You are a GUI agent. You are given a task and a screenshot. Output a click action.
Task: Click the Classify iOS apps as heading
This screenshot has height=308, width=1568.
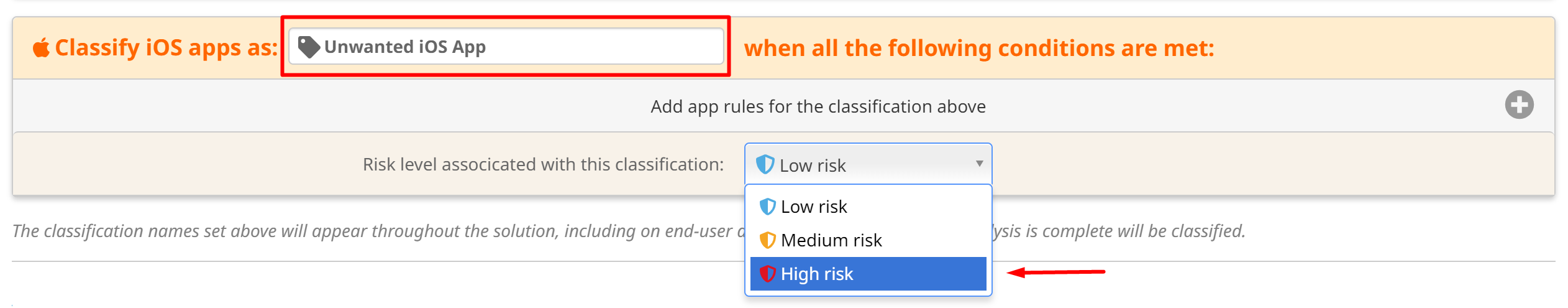[166, 48]
